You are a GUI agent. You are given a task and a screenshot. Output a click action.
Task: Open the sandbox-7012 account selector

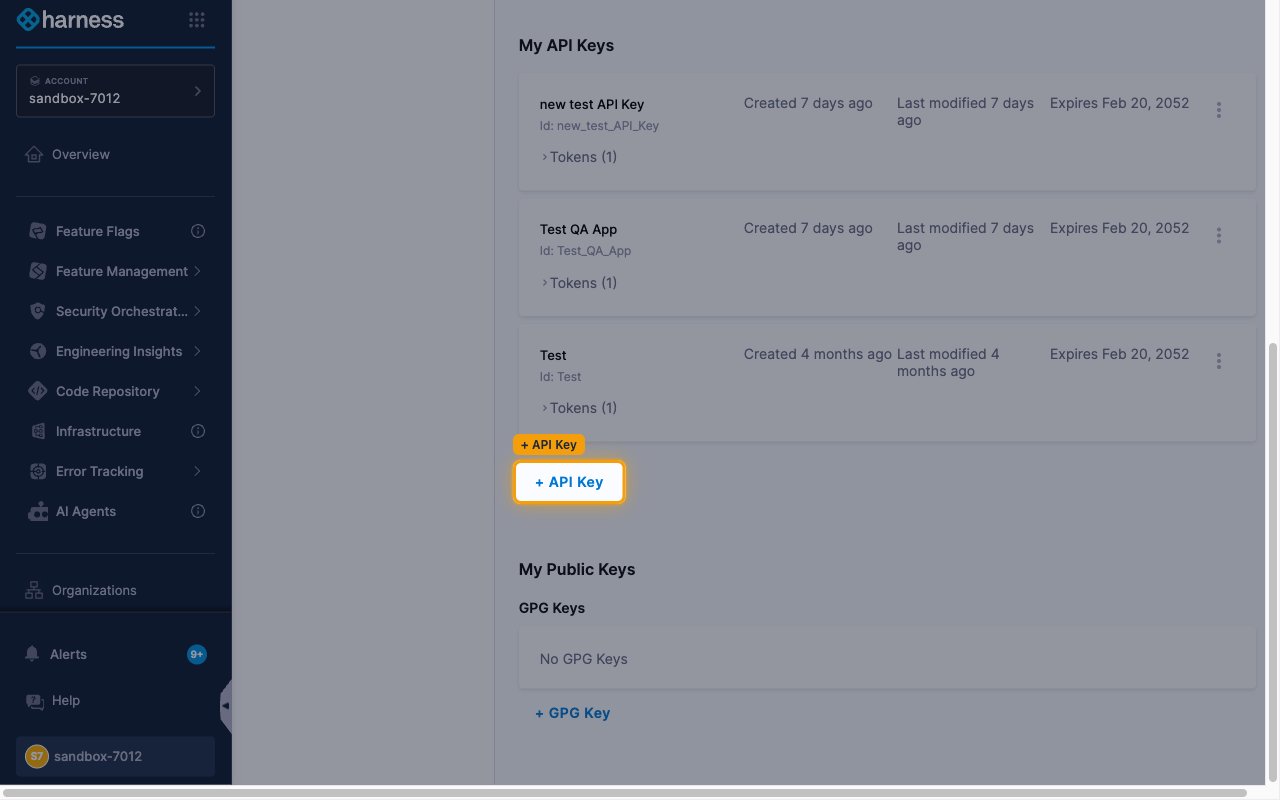coord(115,91)
